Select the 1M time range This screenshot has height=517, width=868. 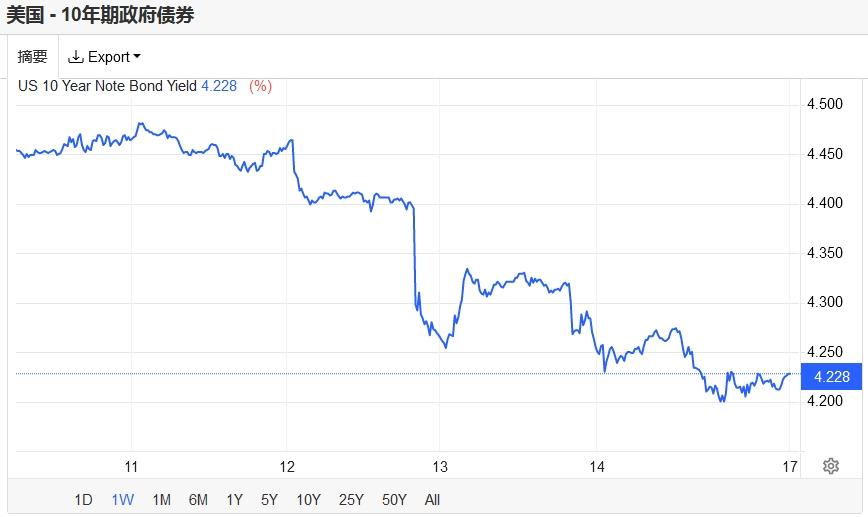click(x=161, y=499)
